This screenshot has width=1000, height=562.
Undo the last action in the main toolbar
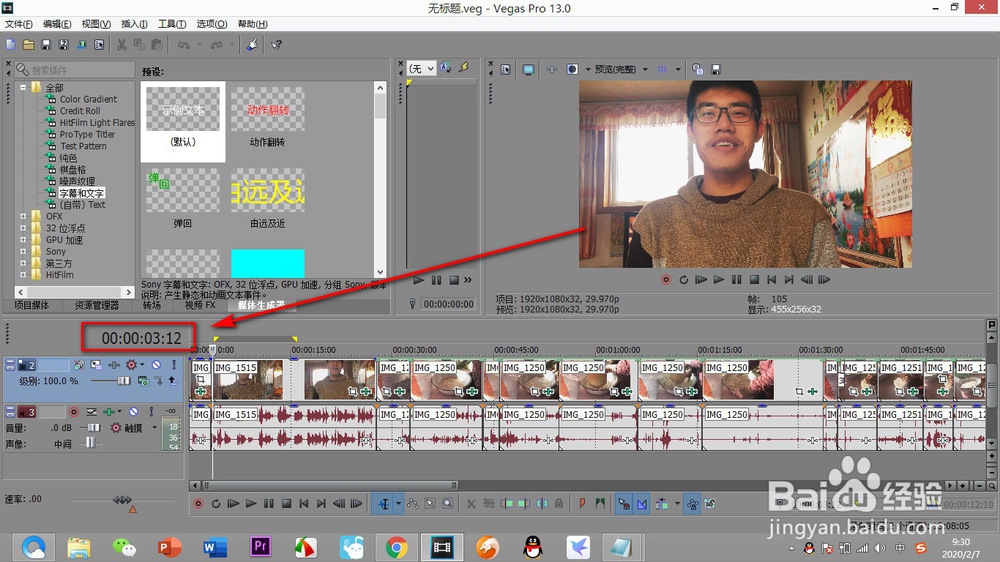tap(184, 45)
